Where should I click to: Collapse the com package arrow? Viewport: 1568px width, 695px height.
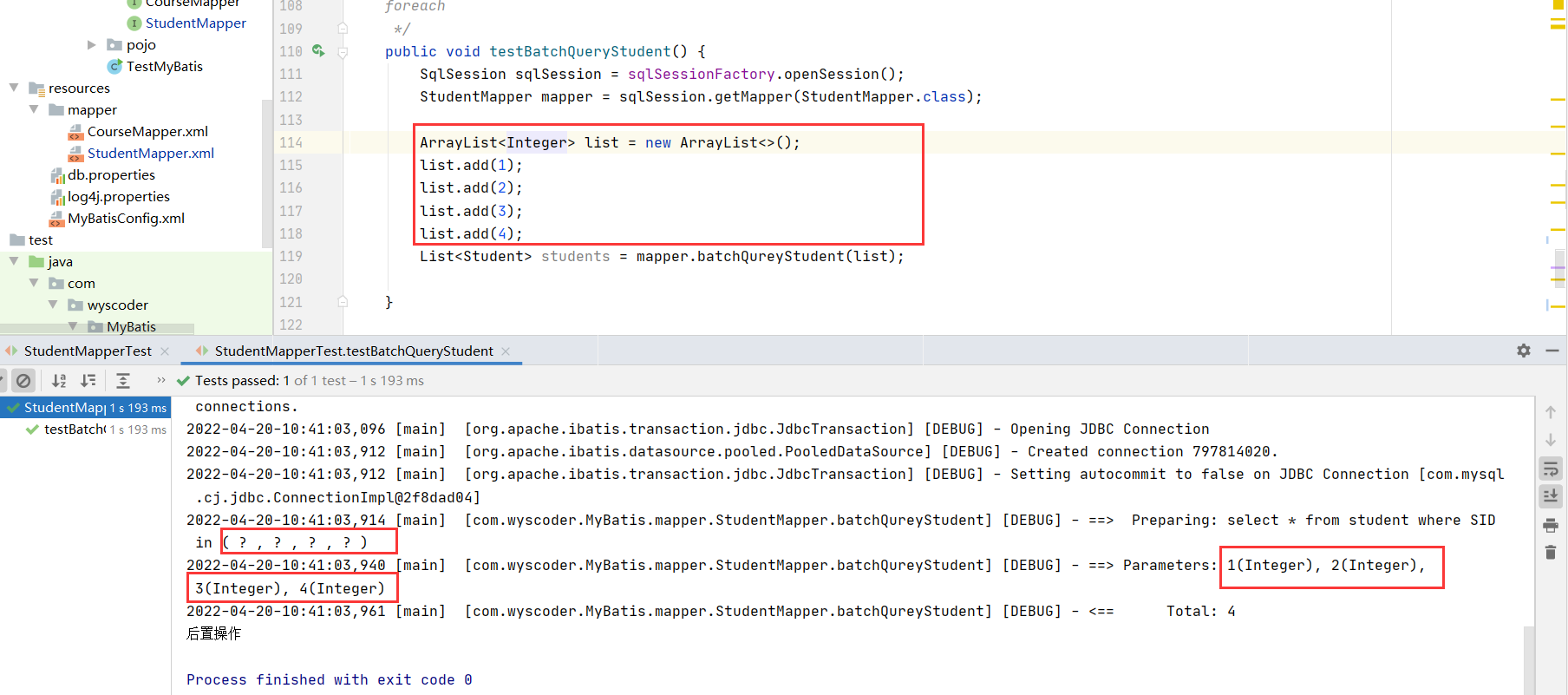34,283
